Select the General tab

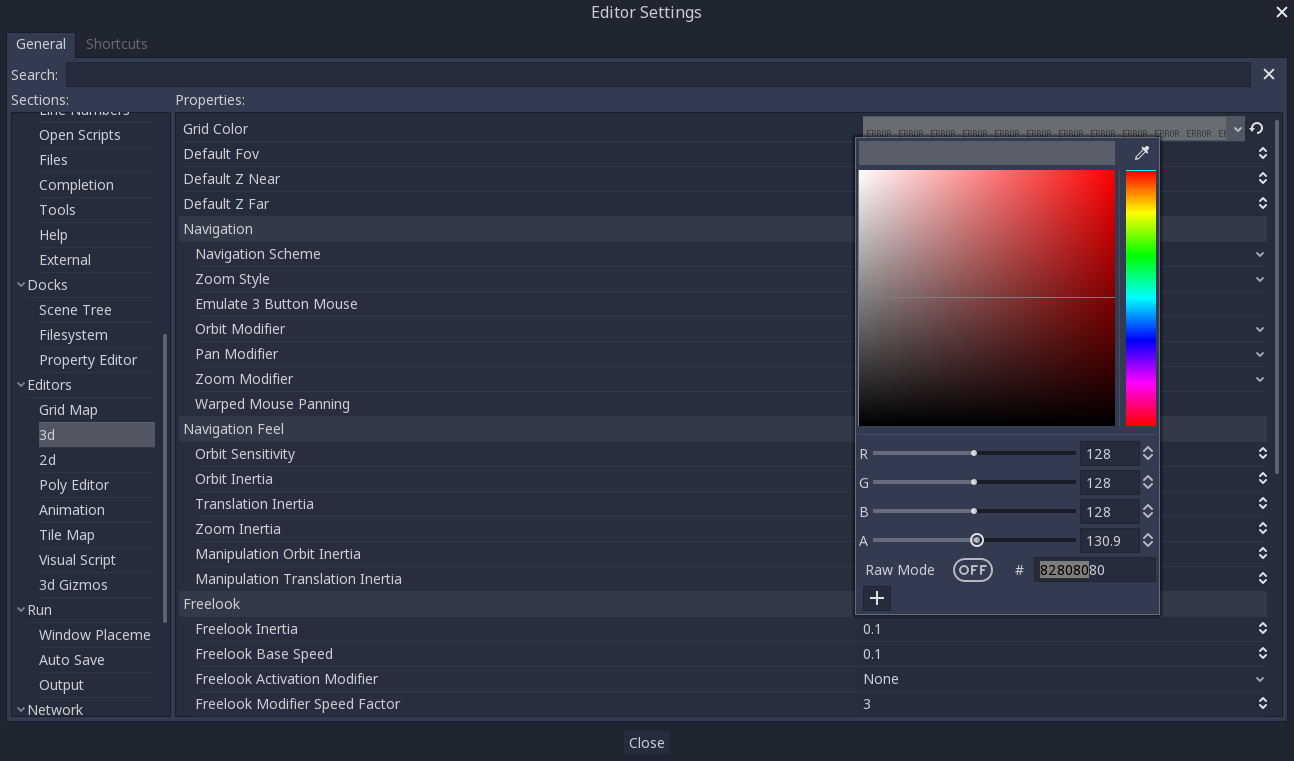tap(40, 44)
